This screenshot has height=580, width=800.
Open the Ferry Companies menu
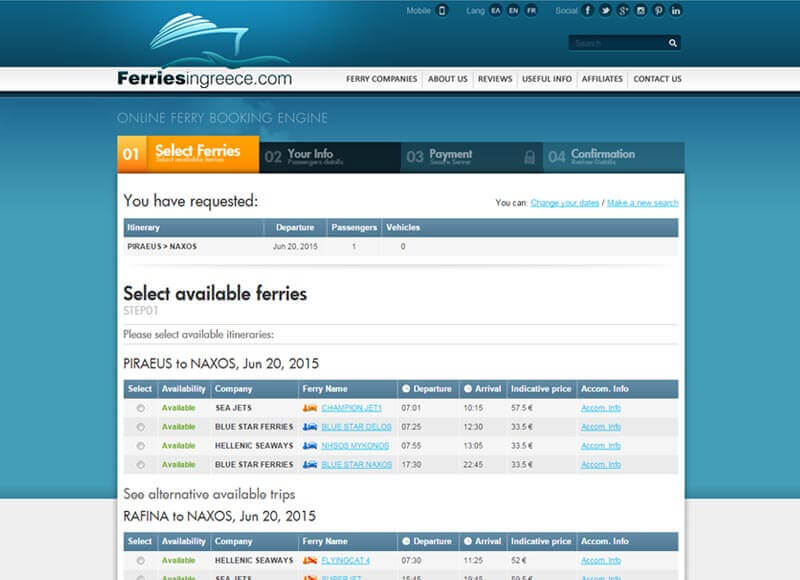coord(382,79)
